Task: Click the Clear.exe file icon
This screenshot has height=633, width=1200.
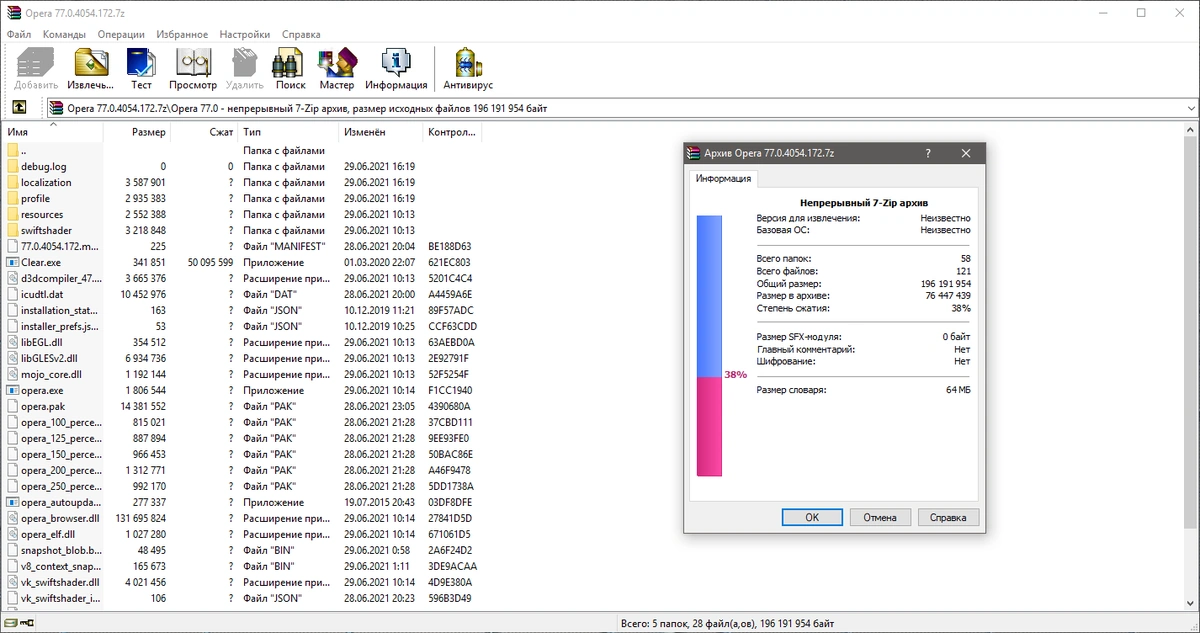Action: click(12, 262)
